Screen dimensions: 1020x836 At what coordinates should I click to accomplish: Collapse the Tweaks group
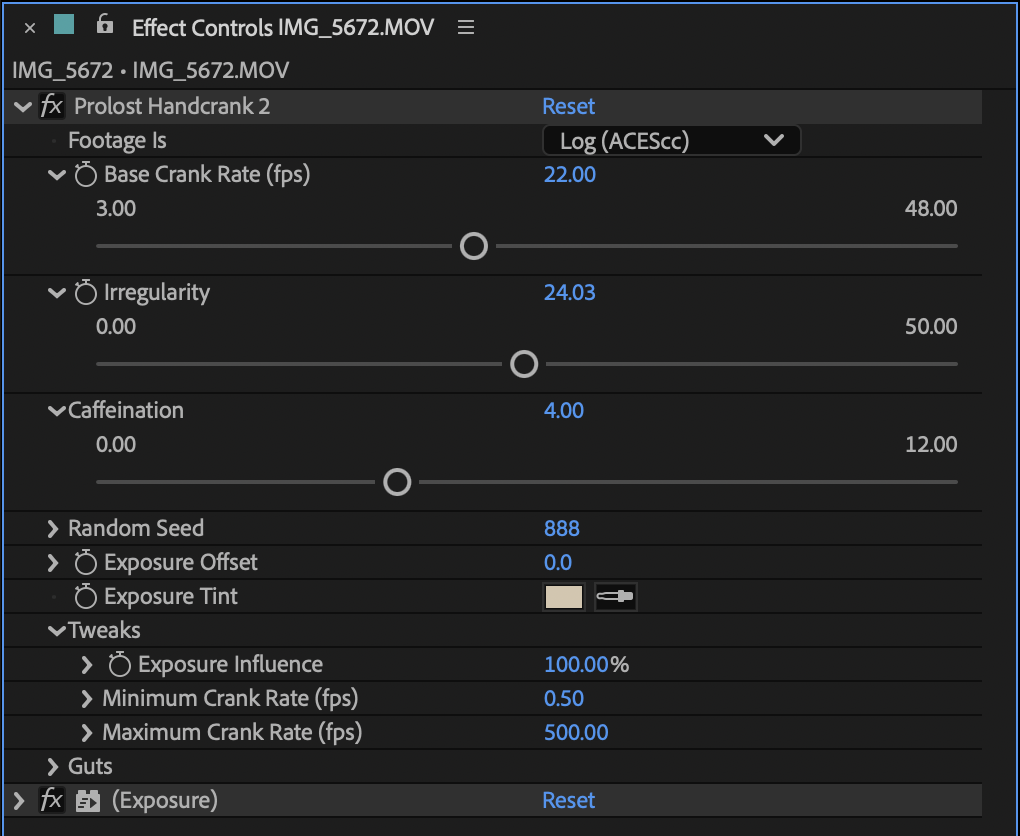pos(57,630)
